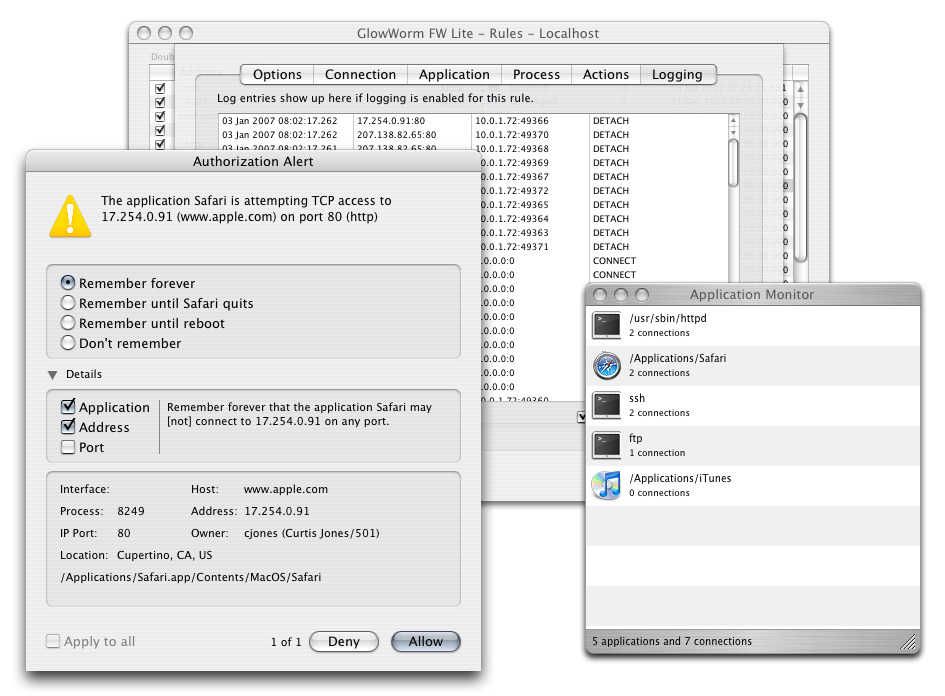
Task: Click the "1 of 1" alert counter
Action: click(286, 642)
